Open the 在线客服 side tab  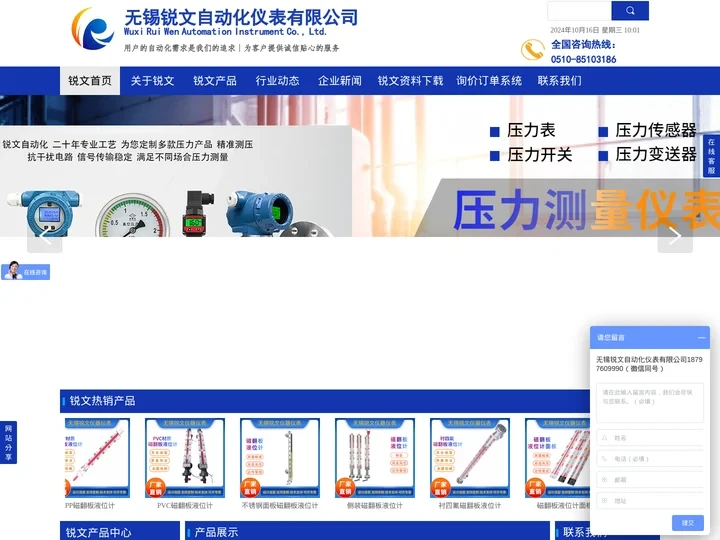[x=711, y=156]
